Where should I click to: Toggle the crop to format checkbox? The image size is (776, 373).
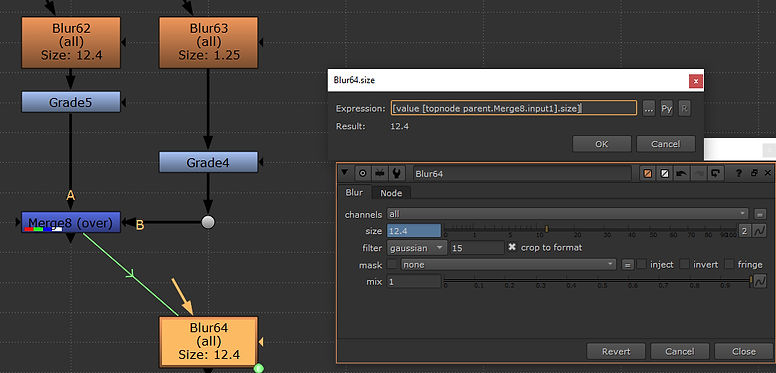[x=512, y=247]
